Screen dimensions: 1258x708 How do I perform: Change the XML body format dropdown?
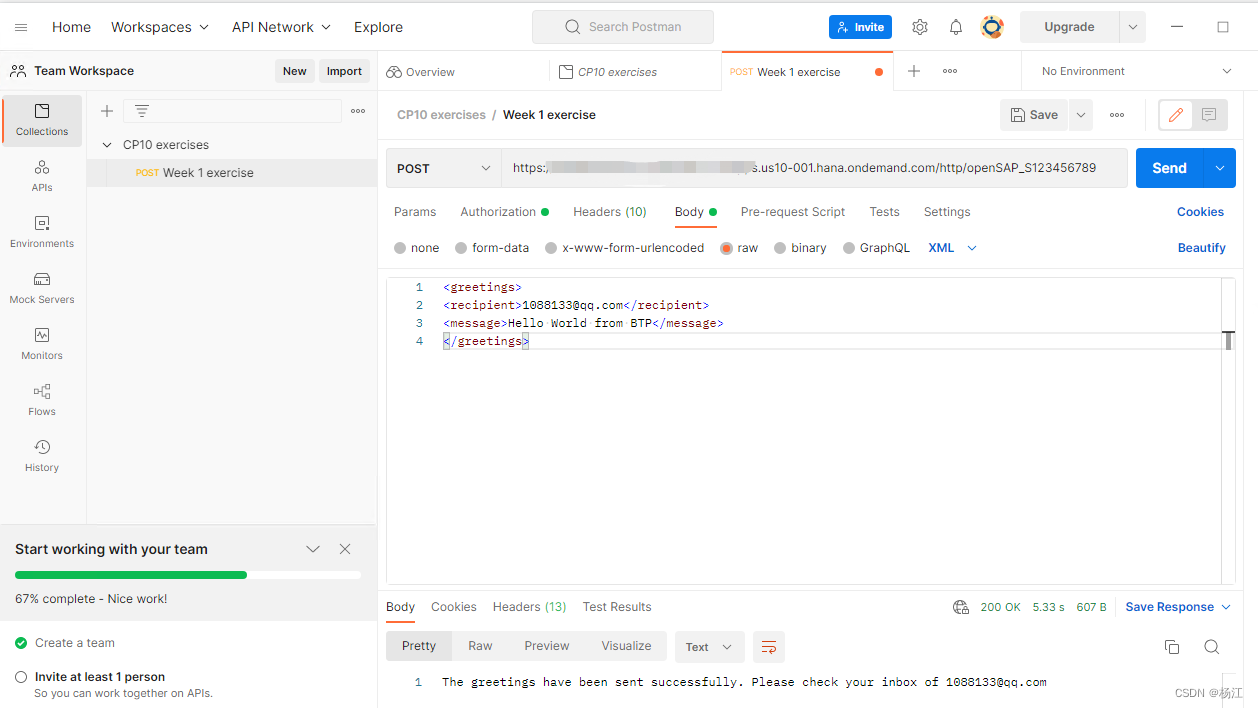coord(952,248)
